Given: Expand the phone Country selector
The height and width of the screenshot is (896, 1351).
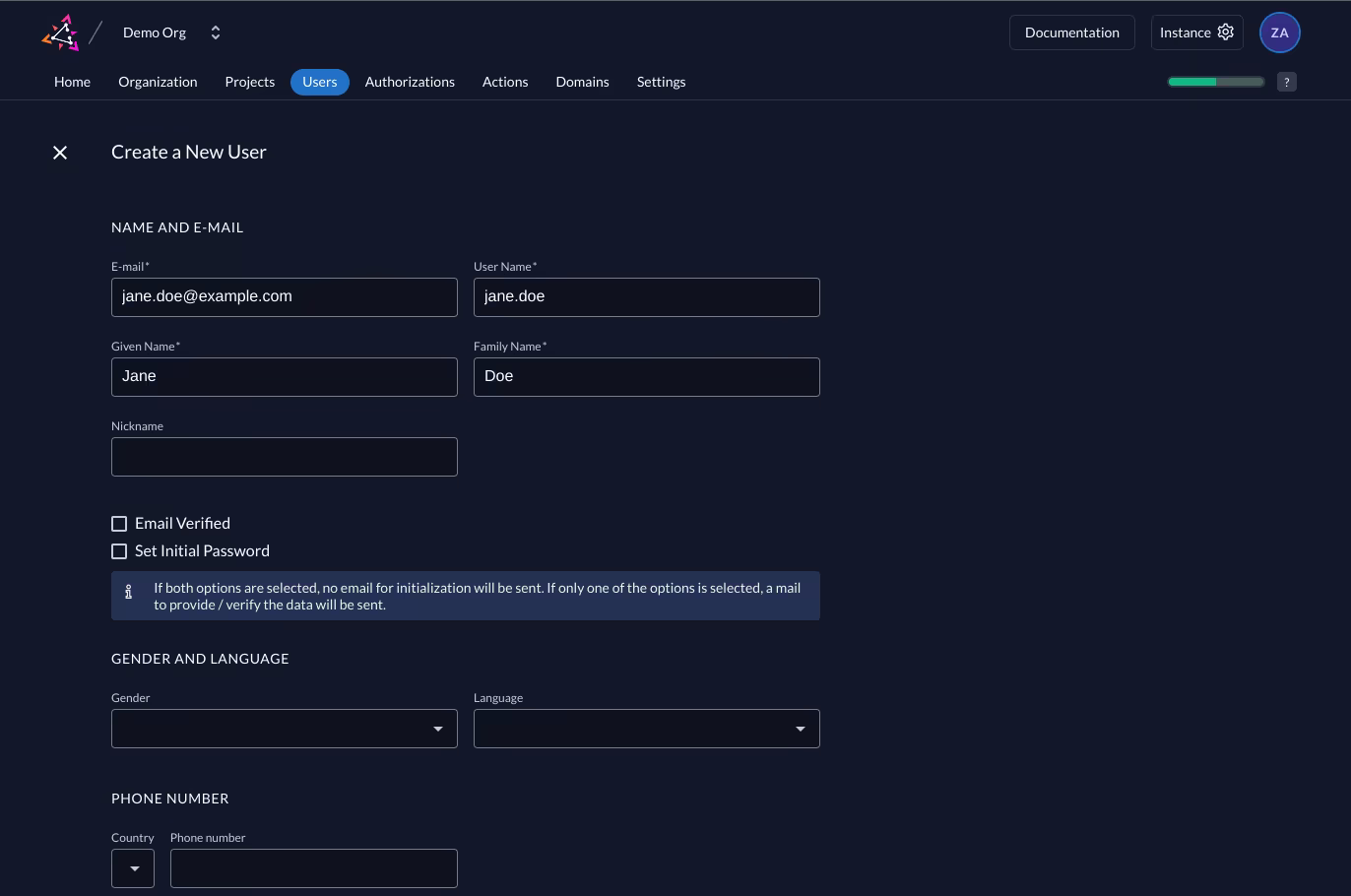Looking at the screenshot, I should pyautogui.click(x=133, y=868).
